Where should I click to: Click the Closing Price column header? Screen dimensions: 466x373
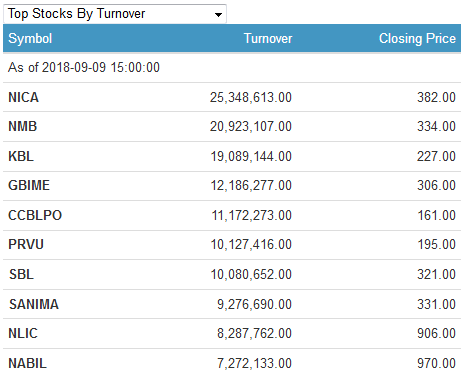point(417,38)
